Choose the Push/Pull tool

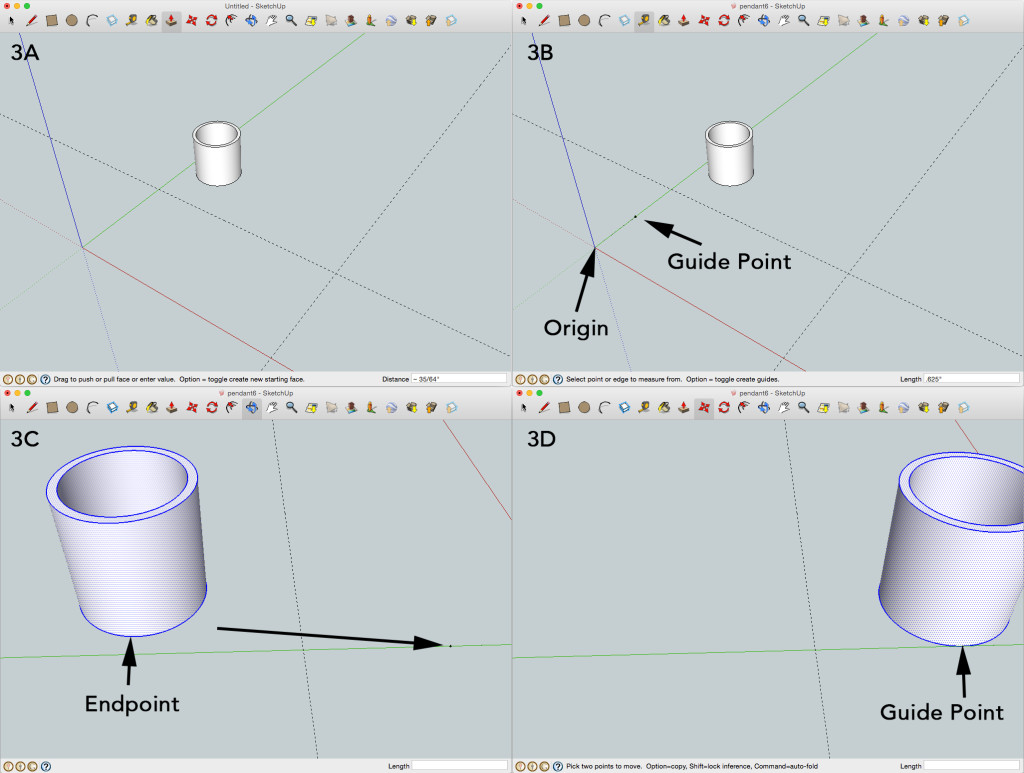click(172, 20)
